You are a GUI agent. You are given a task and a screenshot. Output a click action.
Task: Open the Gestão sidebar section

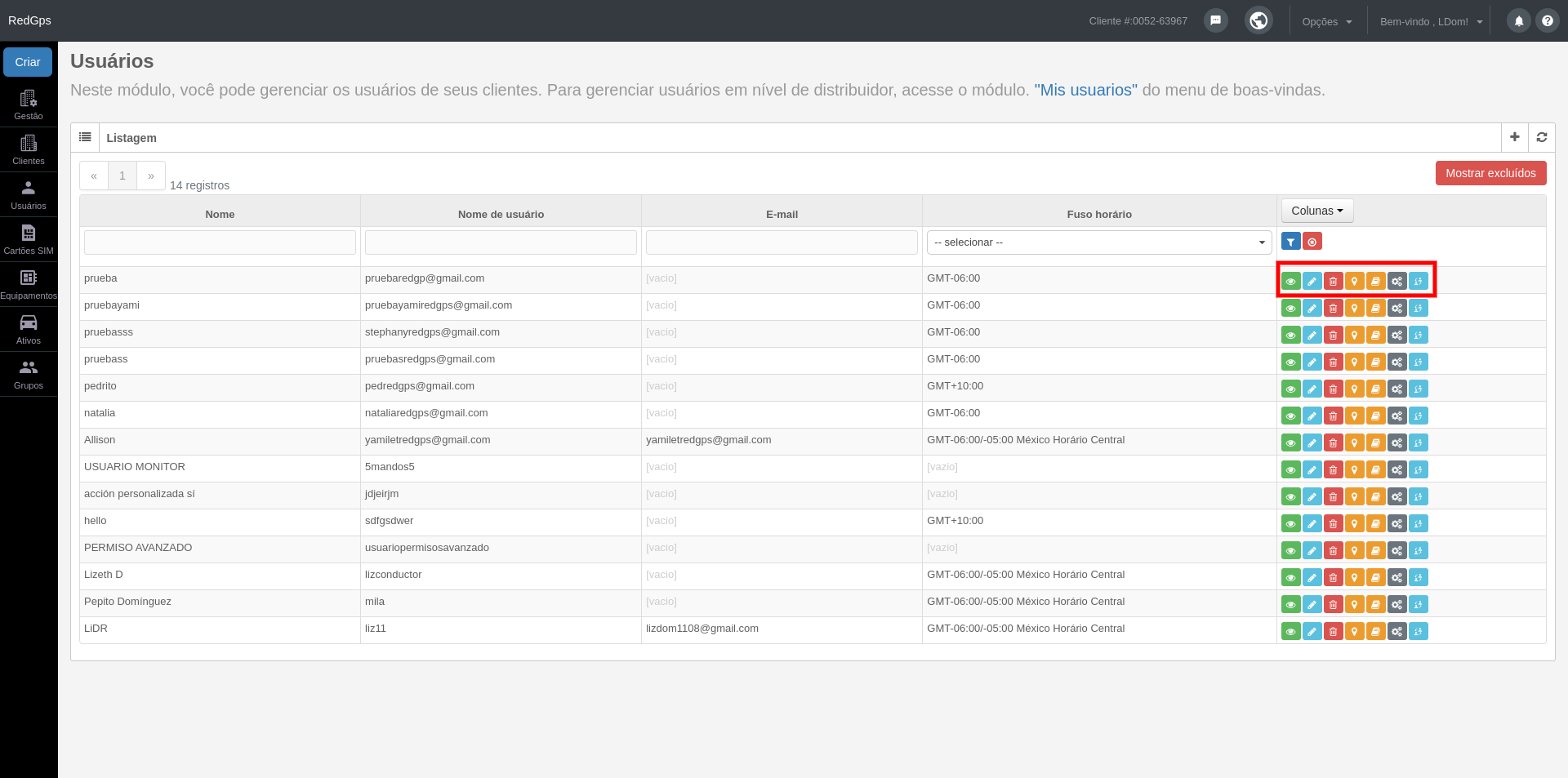pyautogui.click(x=29, y=104)
